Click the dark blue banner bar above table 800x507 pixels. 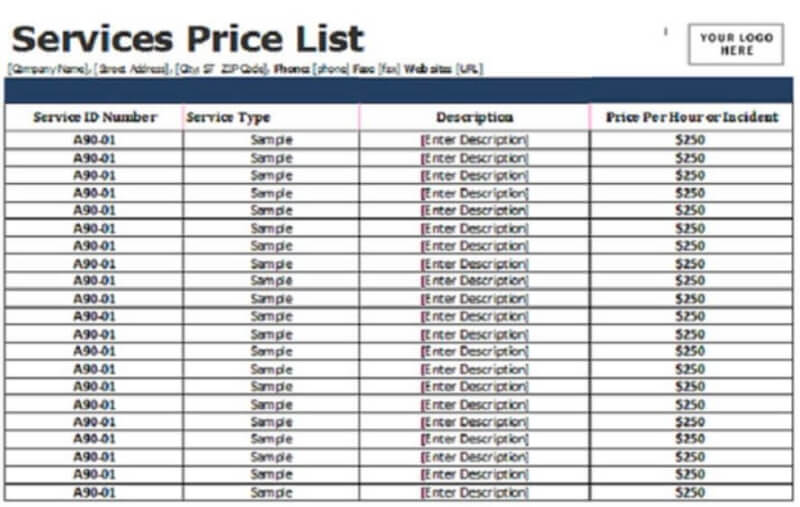click(x=399, y=91)
